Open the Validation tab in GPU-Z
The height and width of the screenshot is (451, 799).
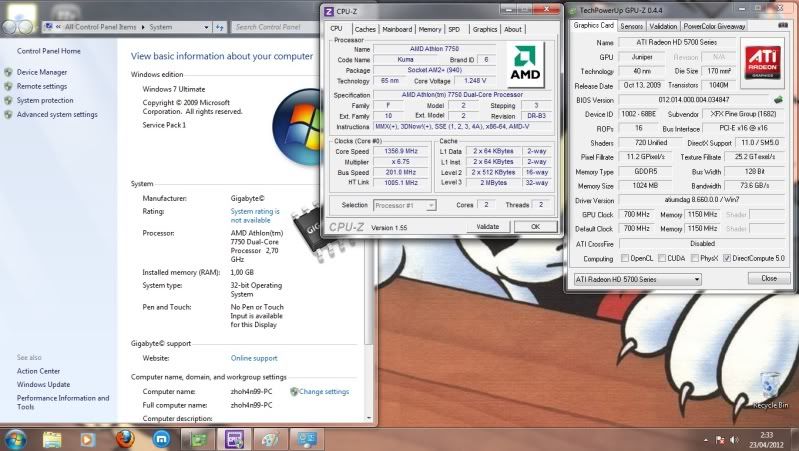tap(663, 26)
